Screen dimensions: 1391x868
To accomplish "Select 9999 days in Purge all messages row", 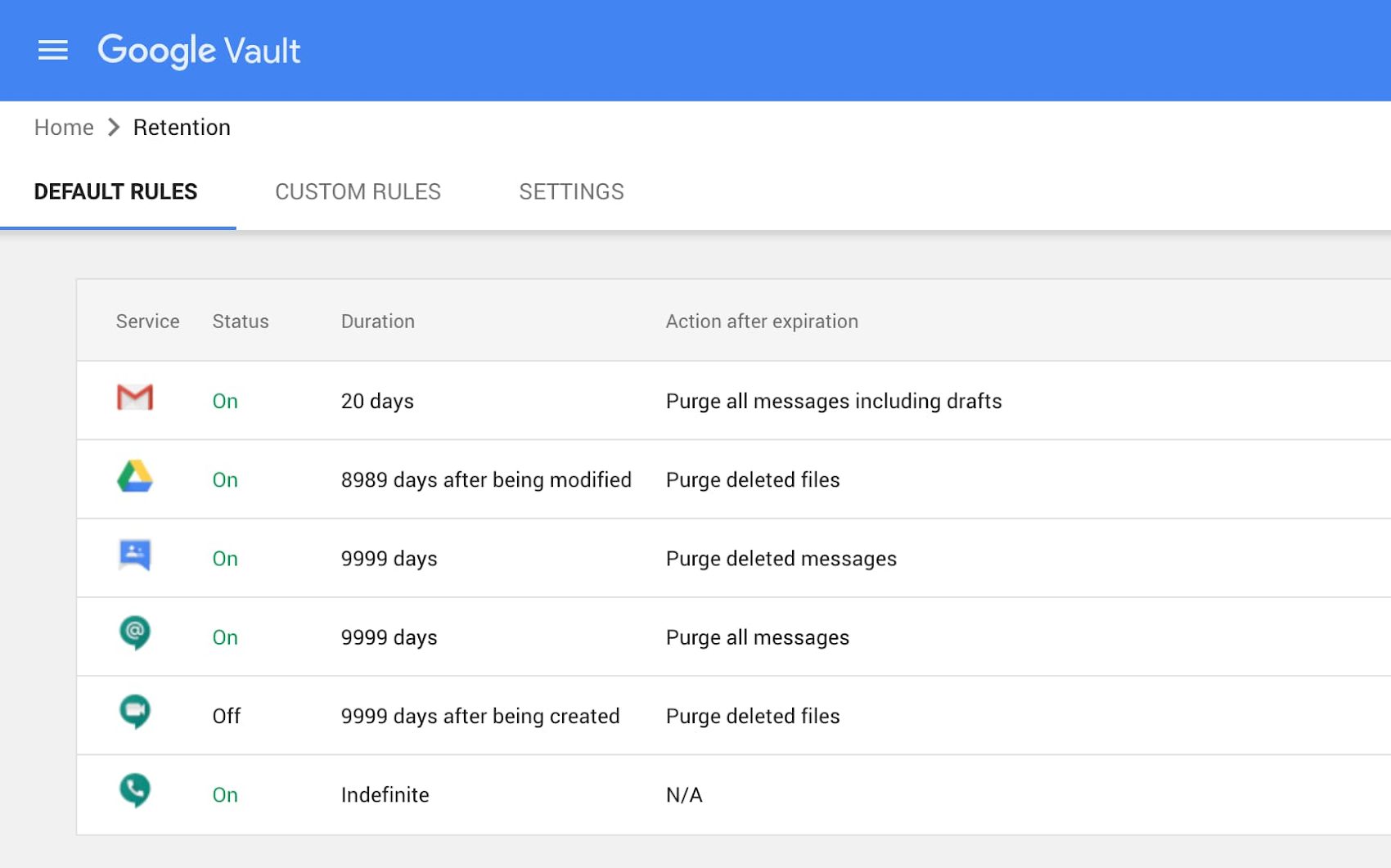I will (x=389, y=637).
